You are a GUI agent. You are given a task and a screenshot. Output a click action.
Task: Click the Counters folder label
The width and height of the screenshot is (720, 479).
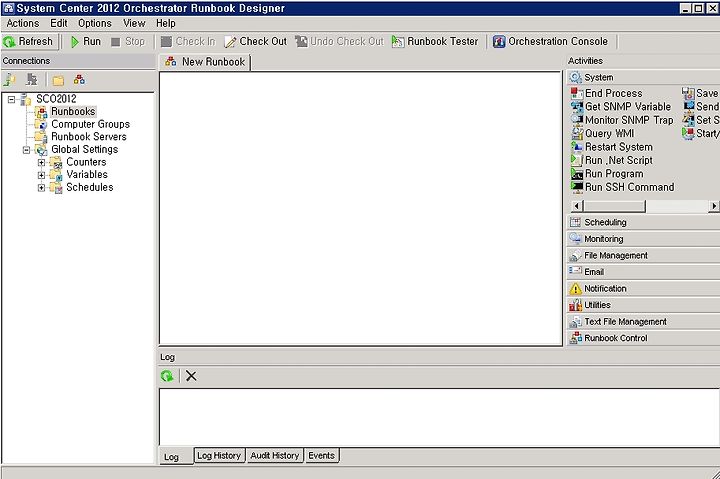(x=86, y=162)
